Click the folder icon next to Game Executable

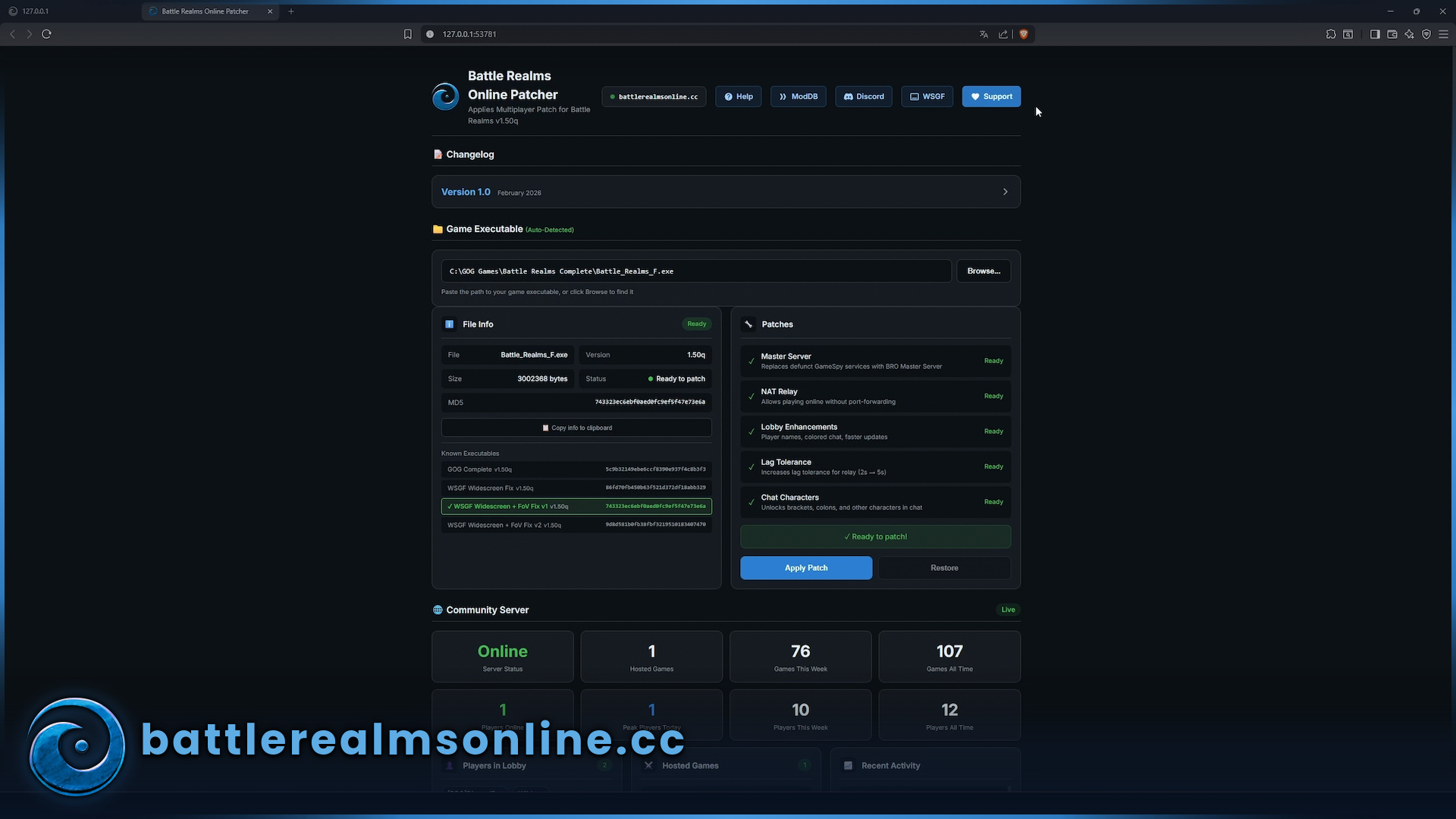[438, 229]
